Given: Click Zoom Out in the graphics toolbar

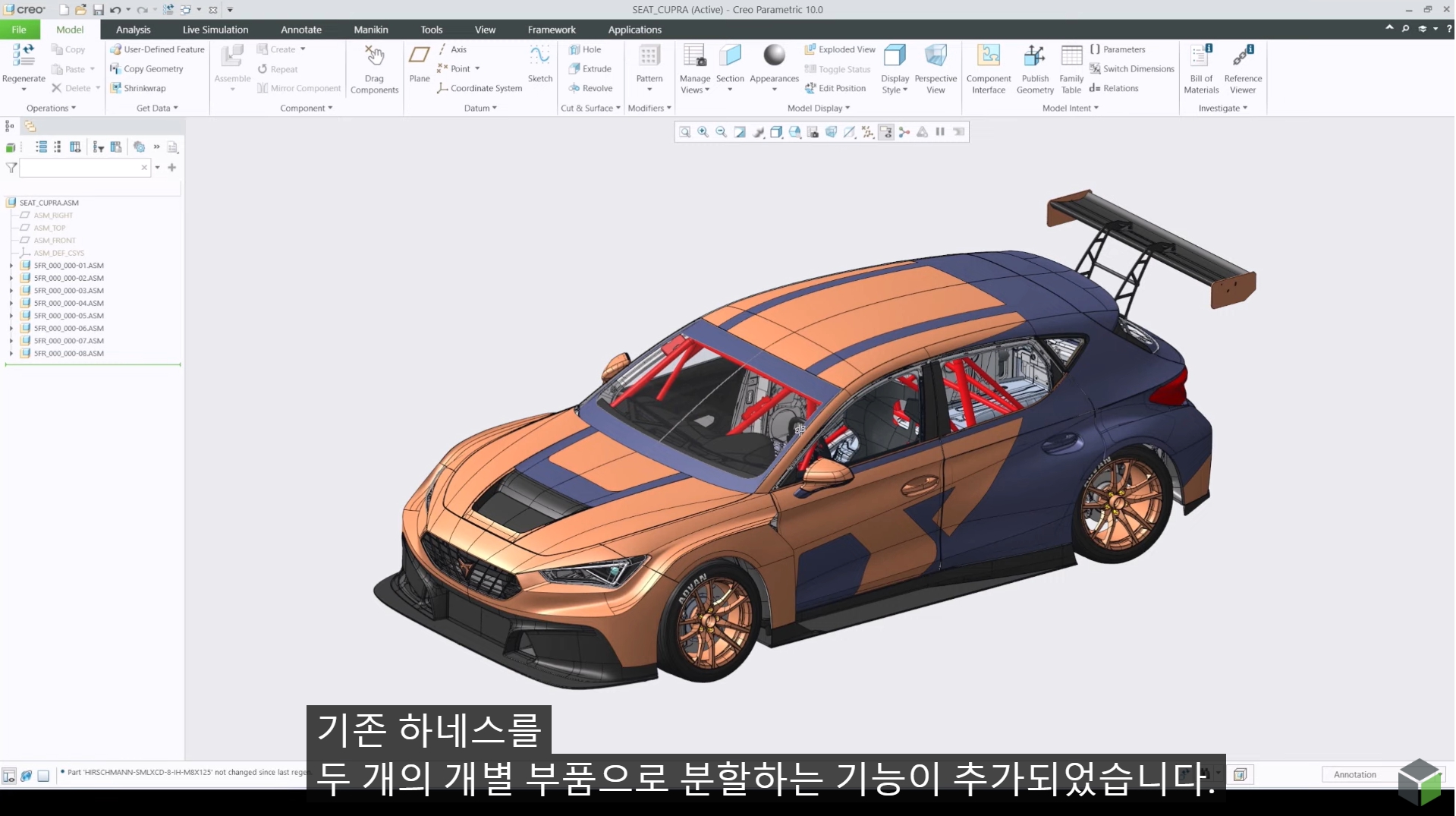Looking at the screenshot, I should point(722,132).
